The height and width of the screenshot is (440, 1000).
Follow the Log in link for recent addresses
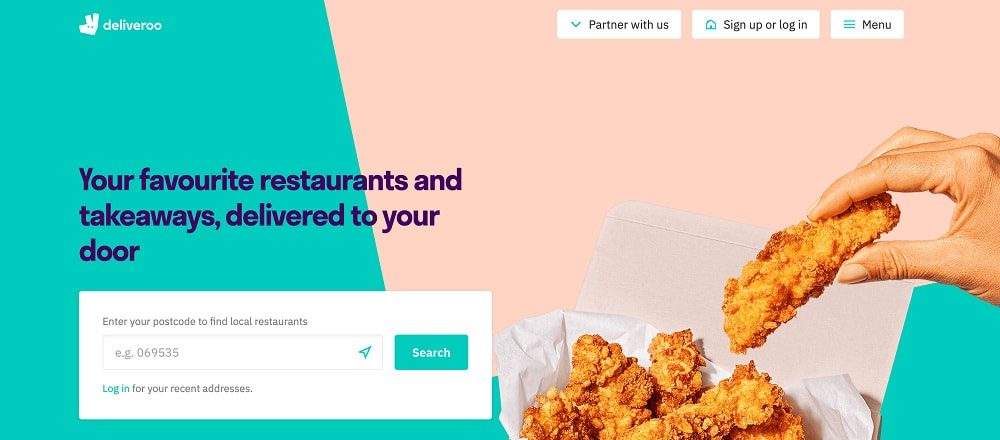[x=115, y=388]
